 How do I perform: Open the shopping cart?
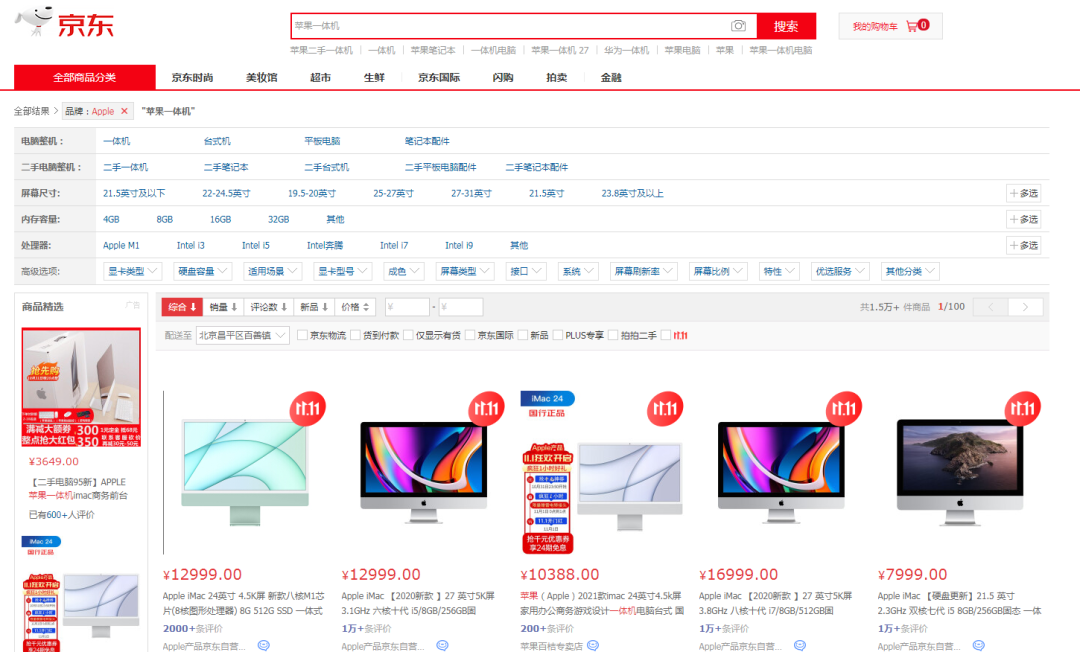(889, 26)
